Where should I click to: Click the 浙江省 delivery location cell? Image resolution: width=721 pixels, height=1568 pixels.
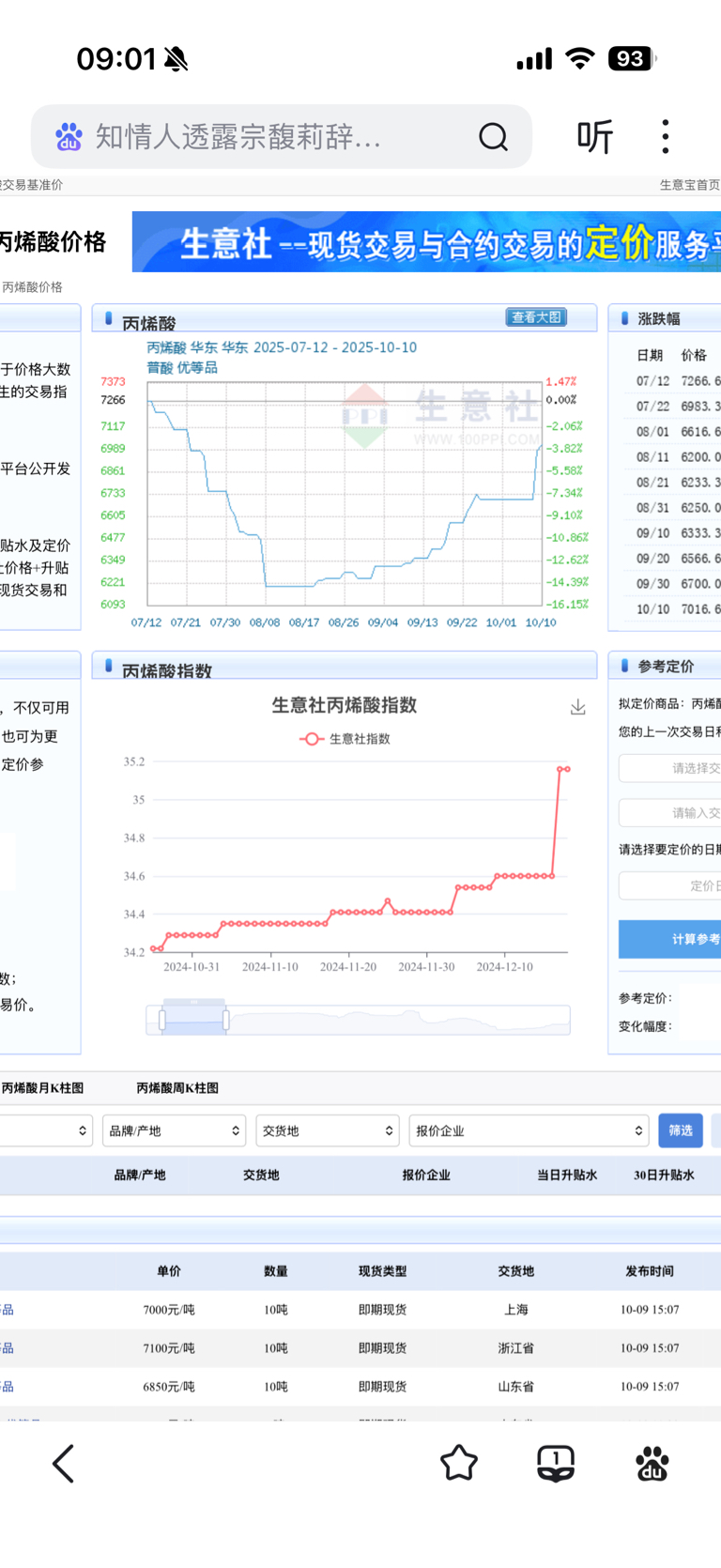516,1348
